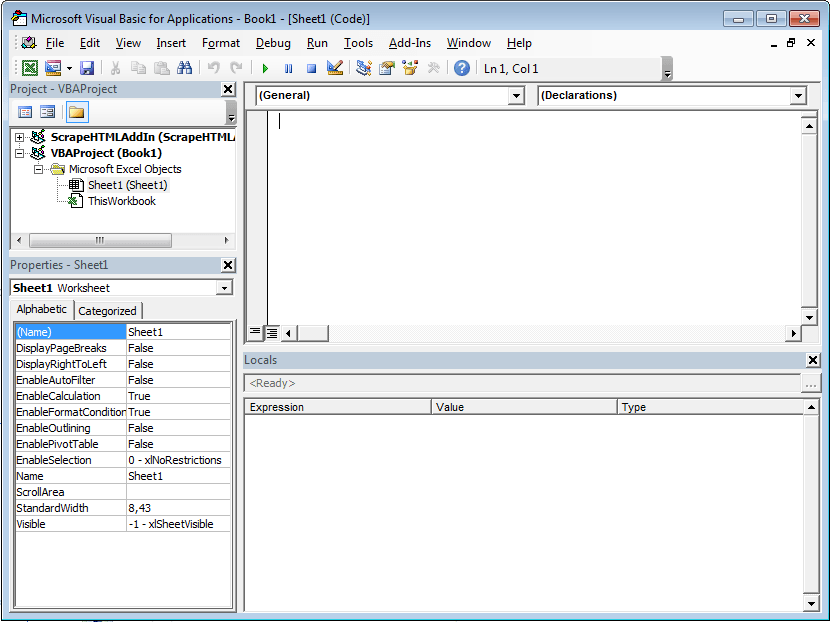Open the Project Explorer toolbar icon
830x622 pixels.
click(x=364, y=68)
